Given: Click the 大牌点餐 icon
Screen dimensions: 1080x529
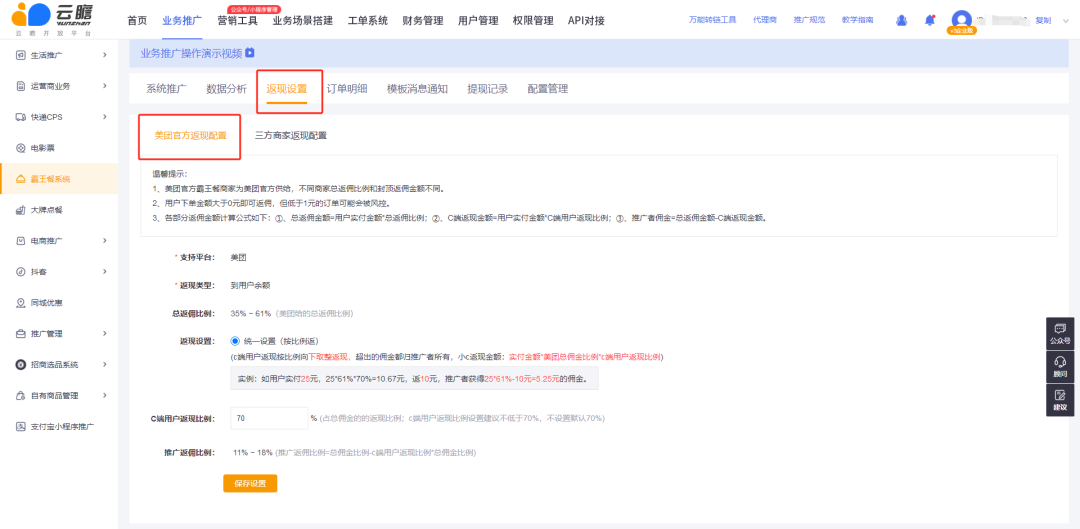Looking at the screenshot, I should click(x=20, y=210).
